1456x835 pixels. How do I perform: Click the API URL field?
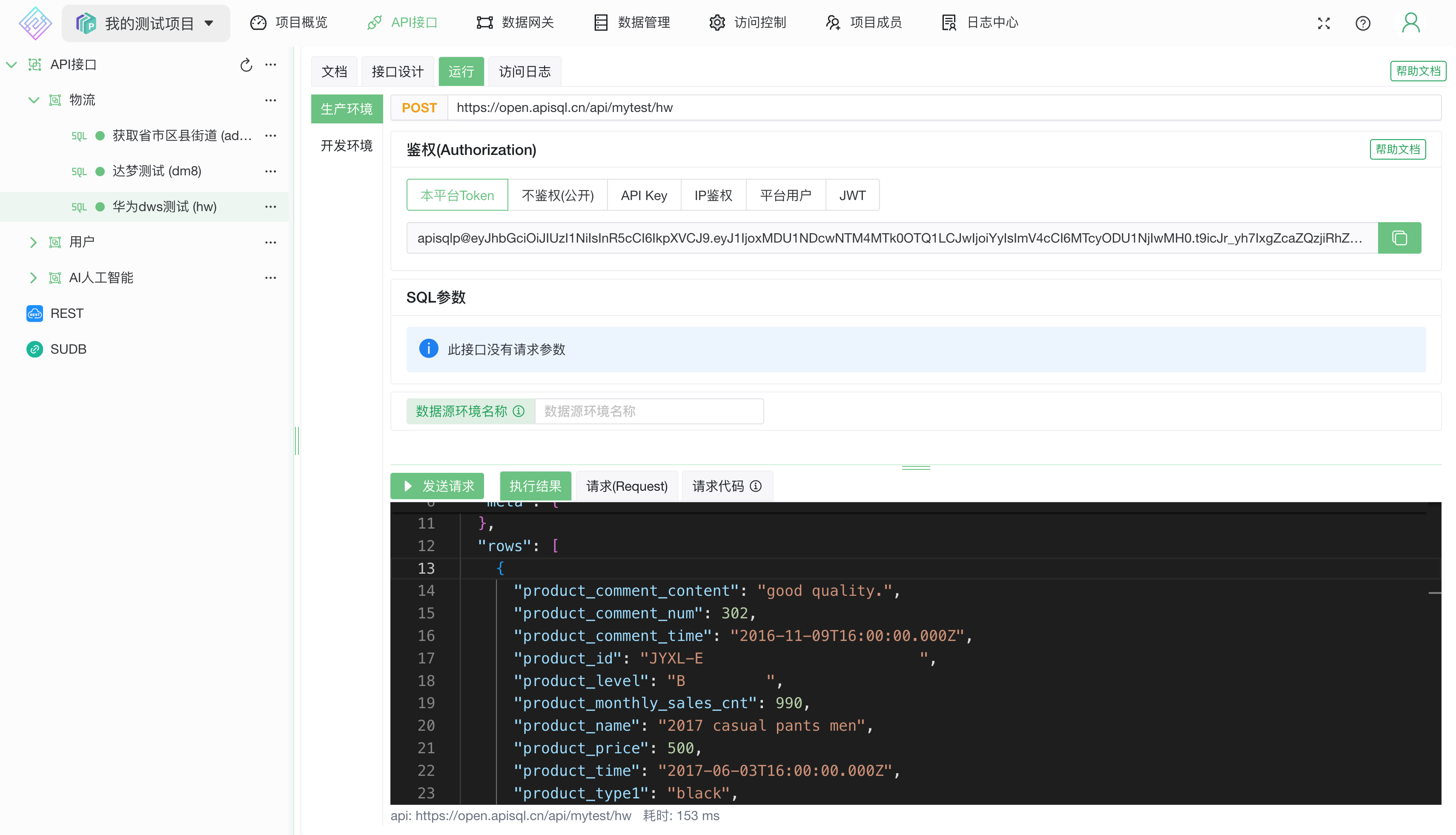pos(944,108)
